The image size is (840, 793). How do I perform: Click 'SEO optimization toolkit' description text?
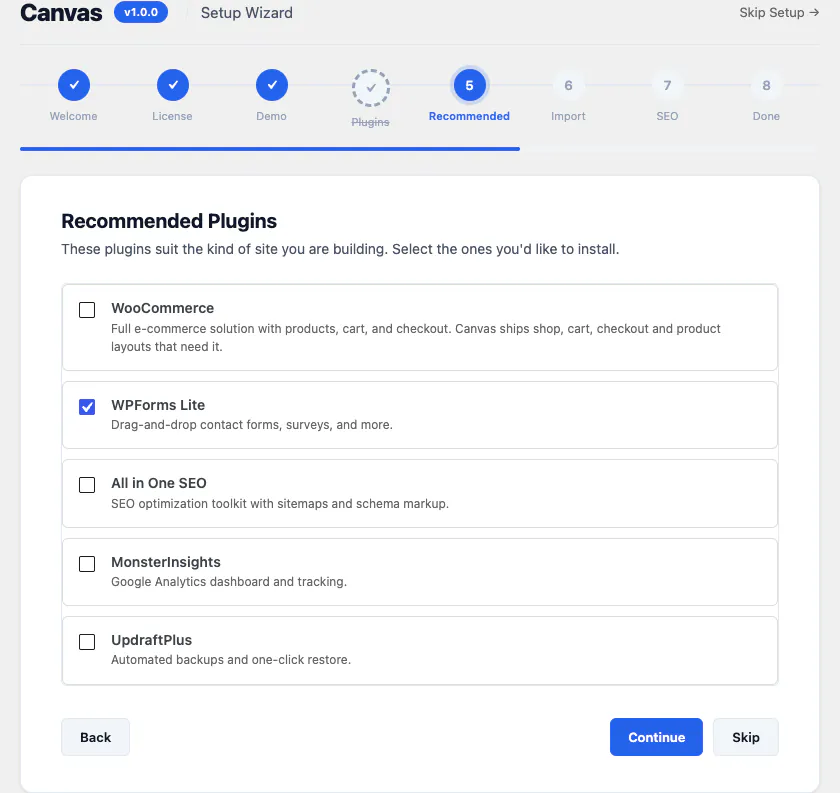click(280, 504)
